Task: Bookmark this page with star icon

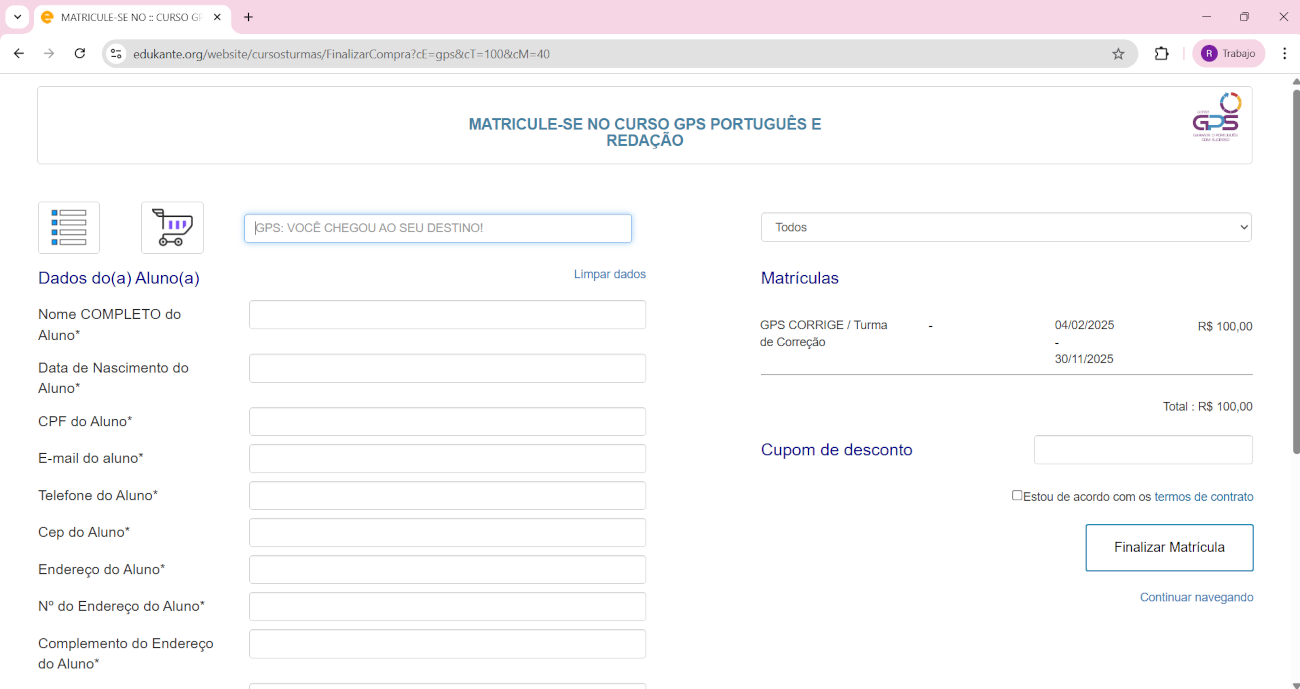Action: (1118, 54)
